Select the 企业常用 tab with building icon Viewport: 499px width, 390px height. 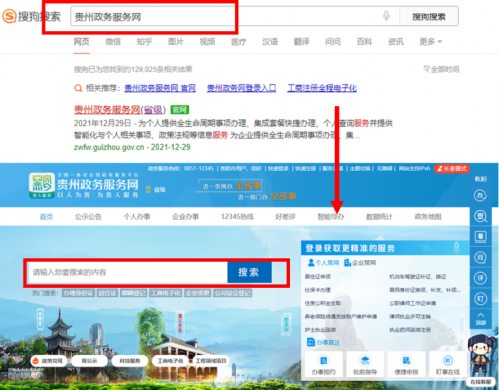[x=360, y=263]
